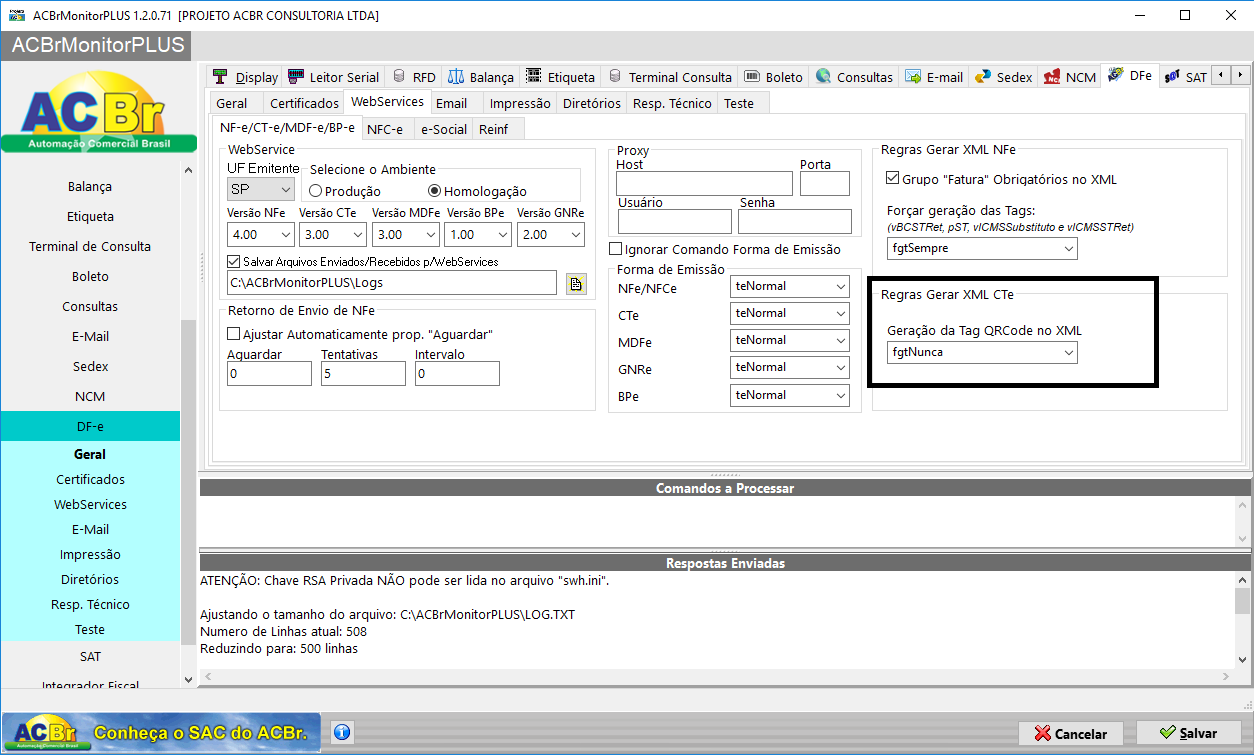Screen dimensions: 1254x755
Task: Open the Boleto tab icon
Action: pyautogui.click(x=753, y=76)
